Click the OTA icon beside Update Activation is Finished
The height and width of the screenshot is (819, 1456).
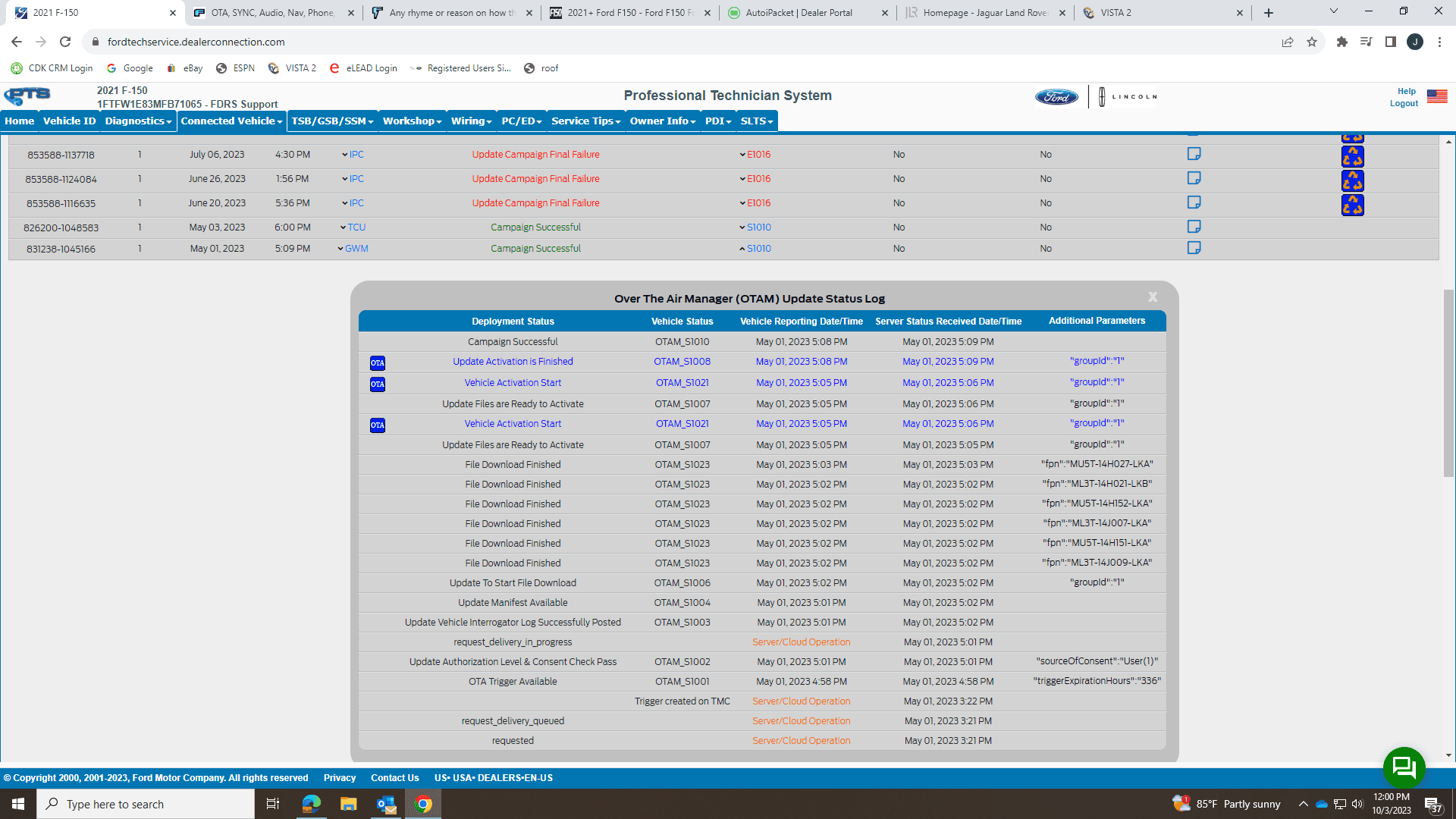click(378, 362)
